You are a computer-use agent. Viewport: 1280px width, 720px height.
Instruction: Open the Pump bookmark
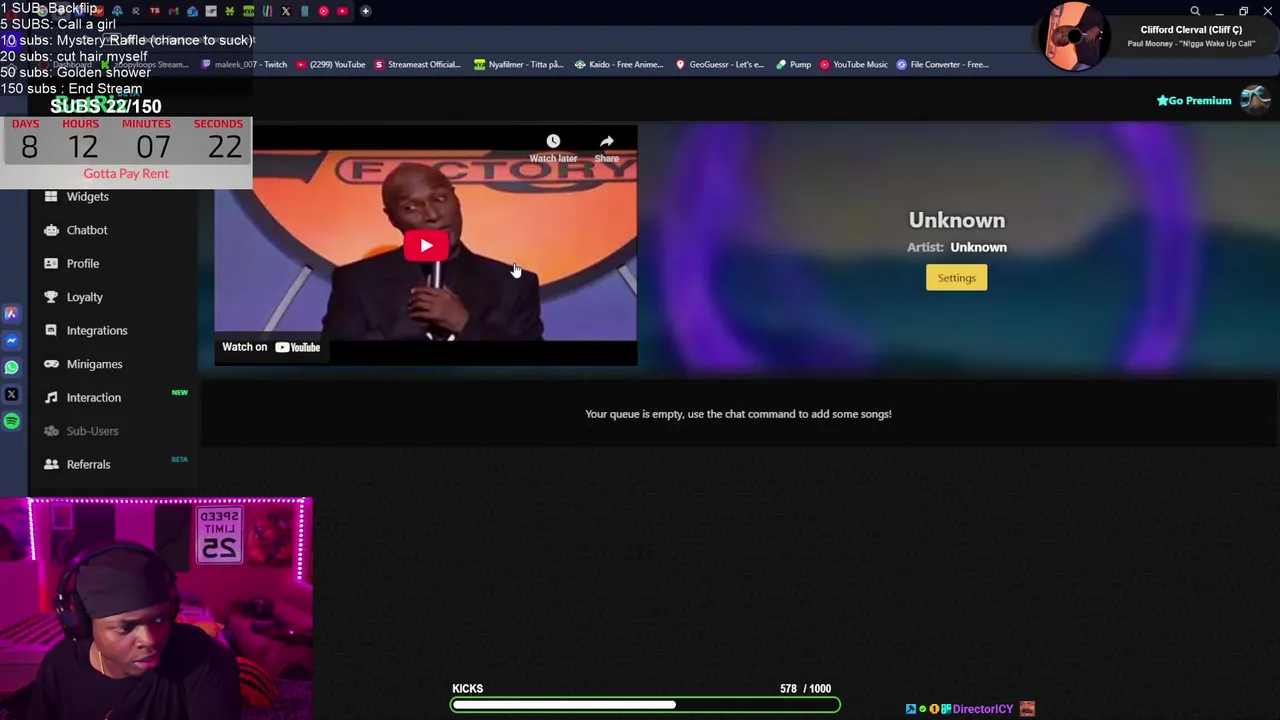tap(794, 65)
